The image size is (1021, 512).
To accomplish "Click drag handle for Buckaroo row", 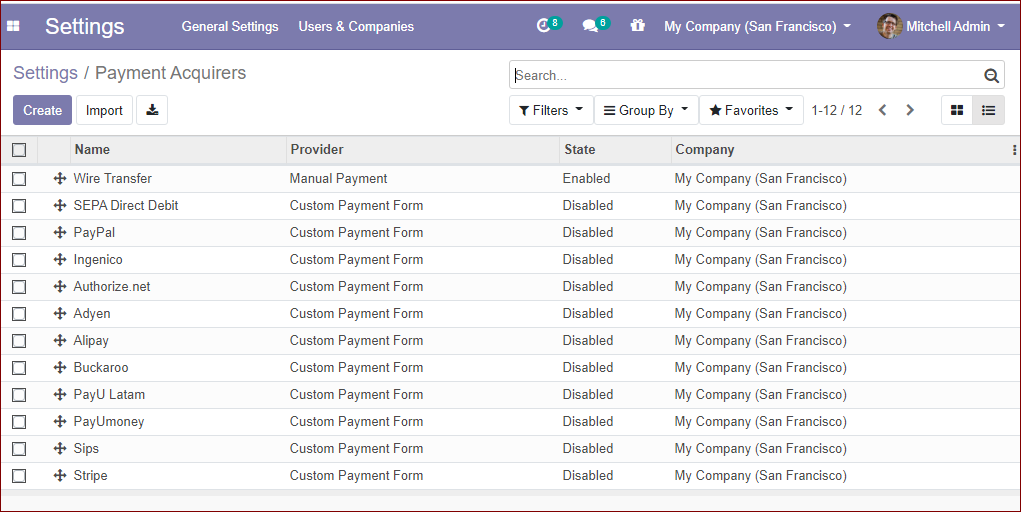I will coord(60,367).
